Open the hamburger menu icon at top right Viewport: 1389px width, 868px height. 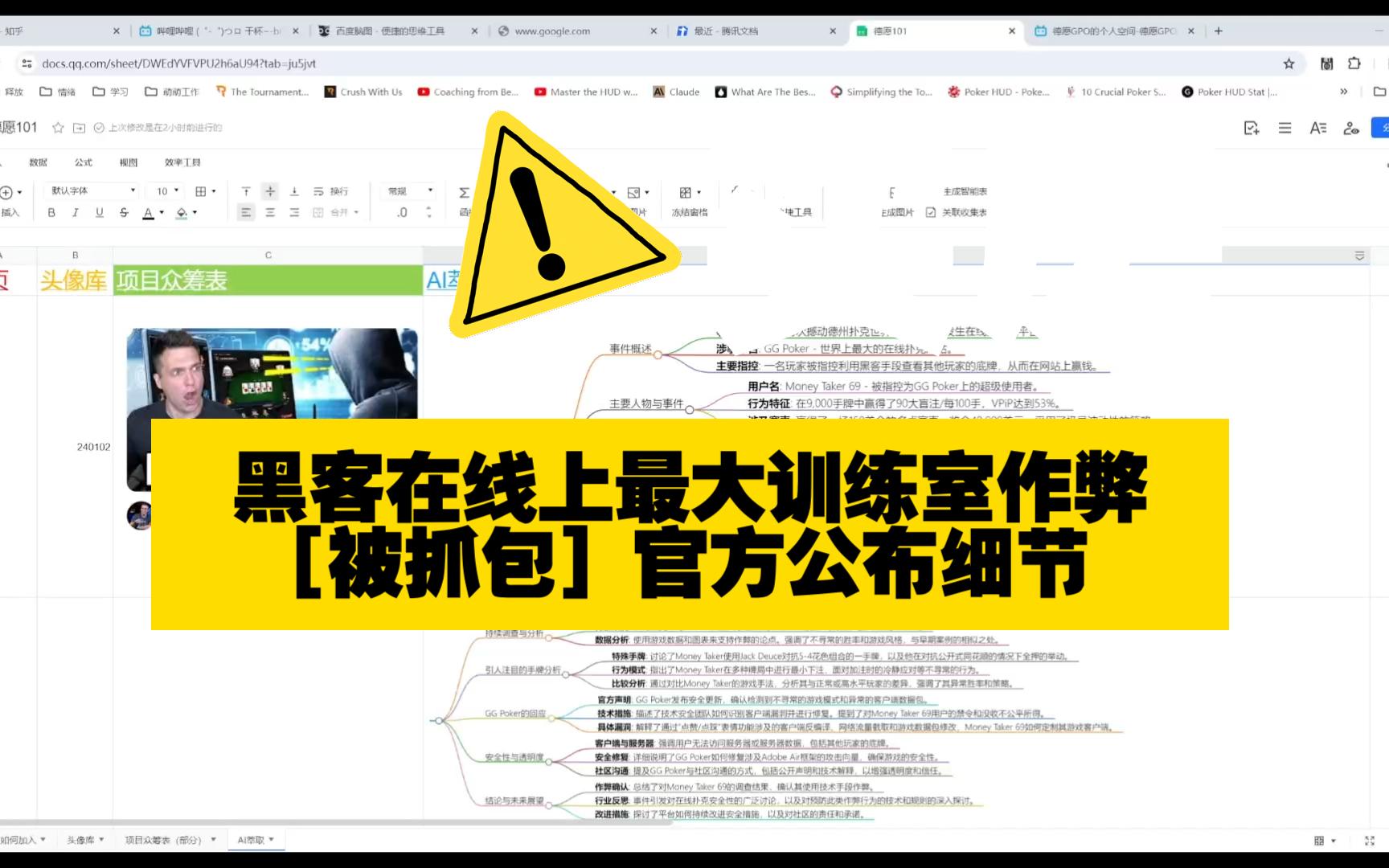[1285, 128]
